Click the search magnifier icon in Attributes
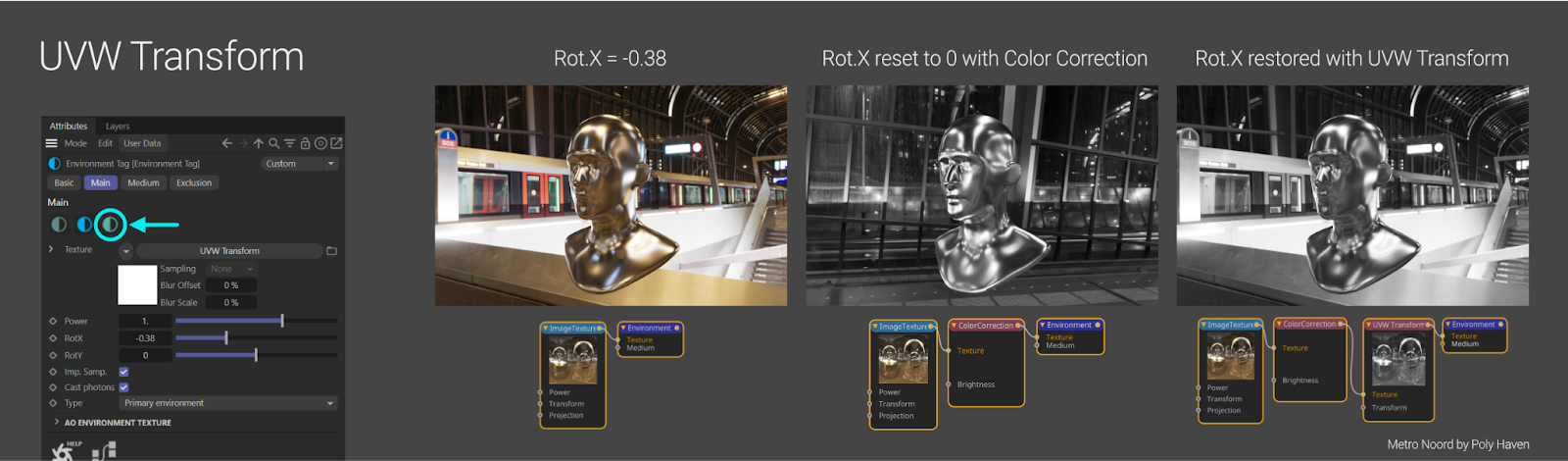The width and height of the screenshot is (1568, 461). pyautogui.click(x=274, y=143)
